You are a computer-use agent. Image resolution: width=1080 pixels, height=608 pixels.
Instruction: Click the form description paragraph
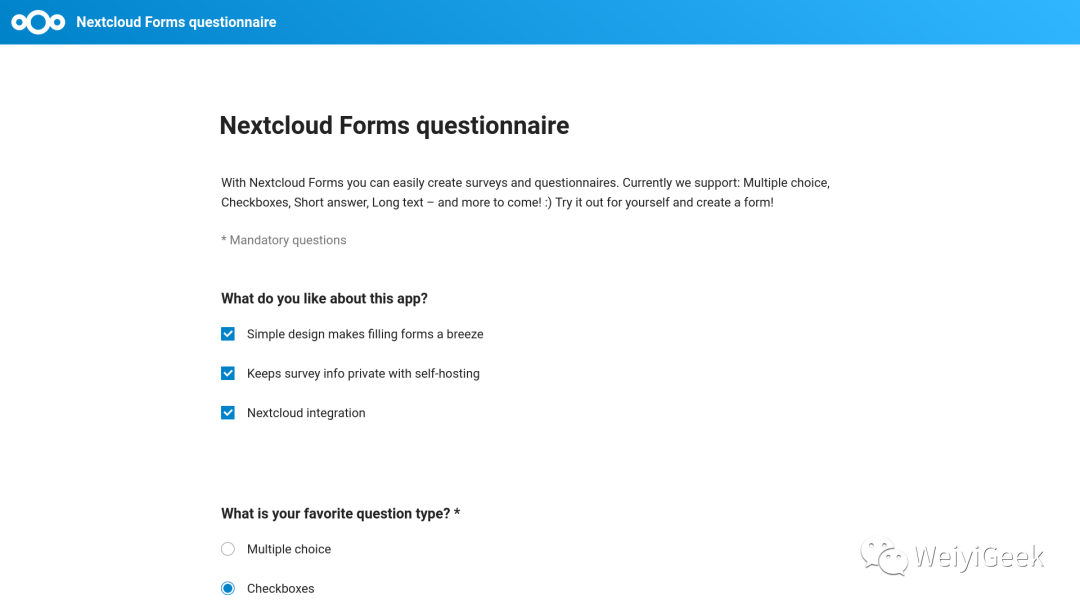[x=525, y=192]
